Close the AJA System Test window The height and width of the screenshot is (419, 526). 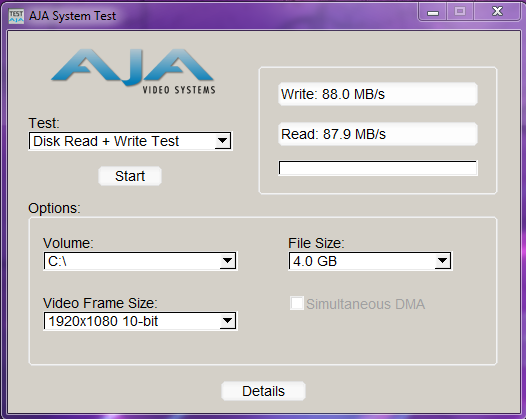pos(497,12)
